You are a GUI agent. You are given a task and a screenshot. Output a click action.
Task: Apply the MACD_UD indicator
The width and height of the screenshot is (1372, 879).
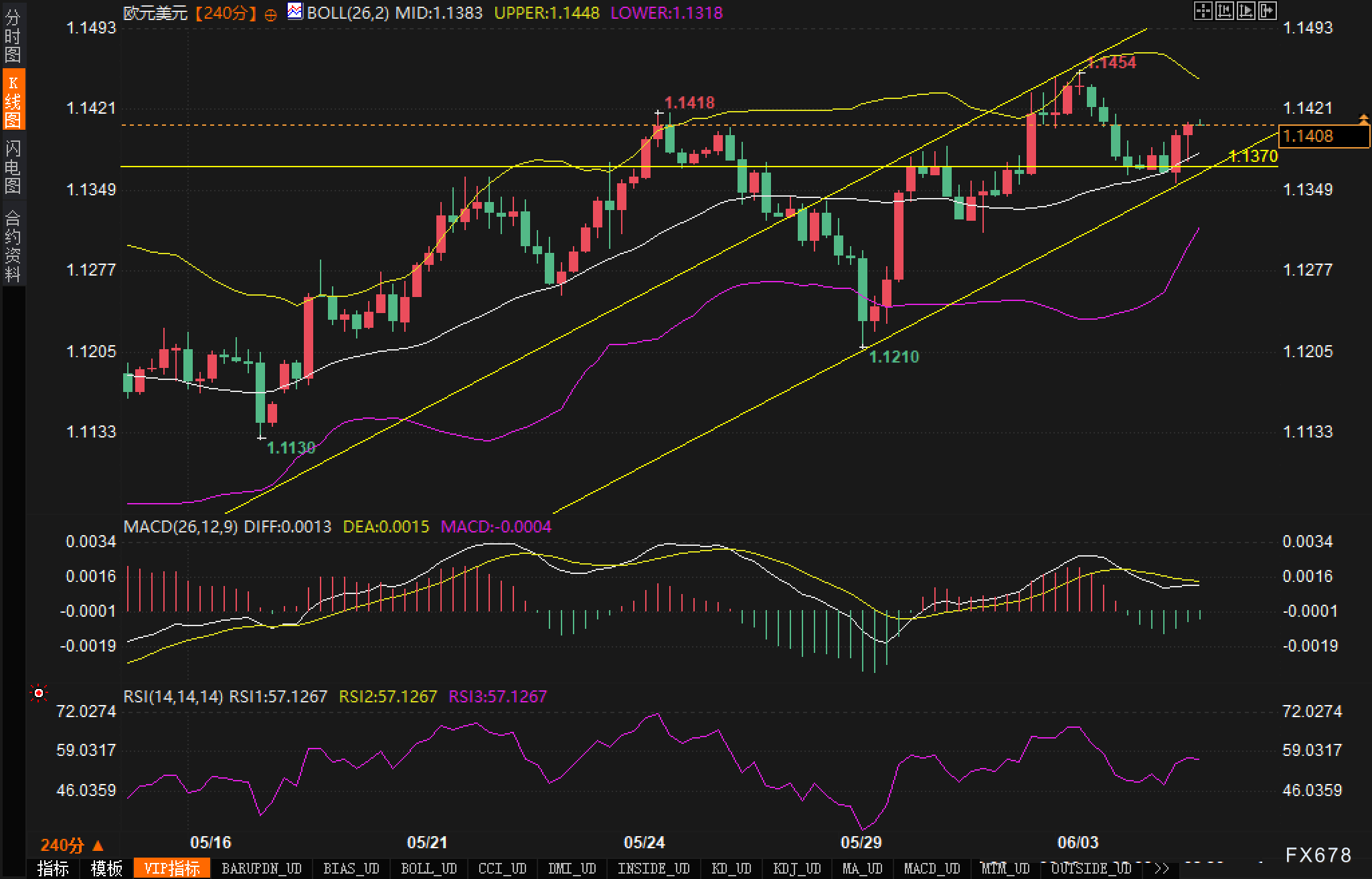point(932,868)
